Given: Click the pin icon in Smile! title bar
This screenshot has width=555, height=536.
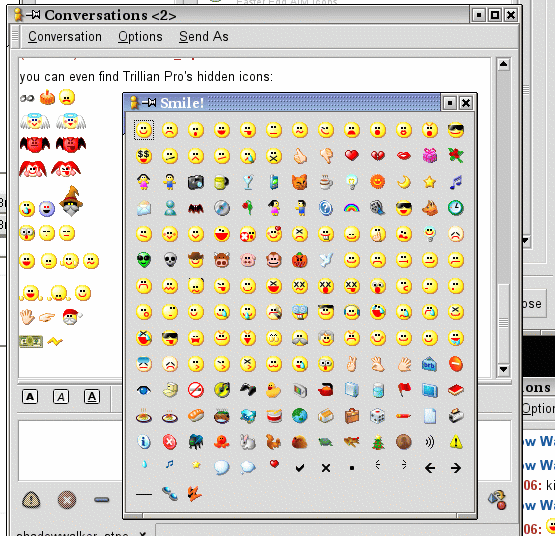Looking at the screenshot, I should coord(149,103).
